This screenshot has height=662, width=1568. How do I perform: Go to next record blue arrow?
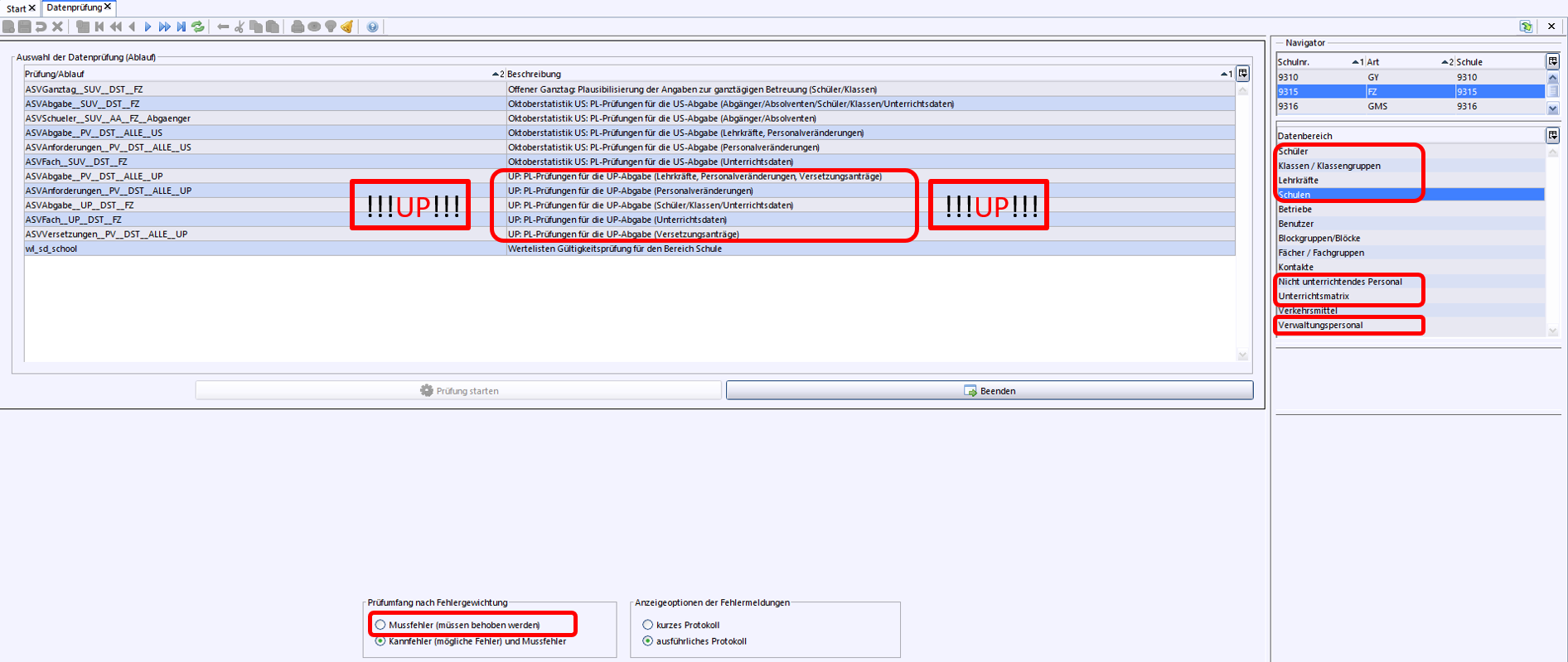point(148,27)
